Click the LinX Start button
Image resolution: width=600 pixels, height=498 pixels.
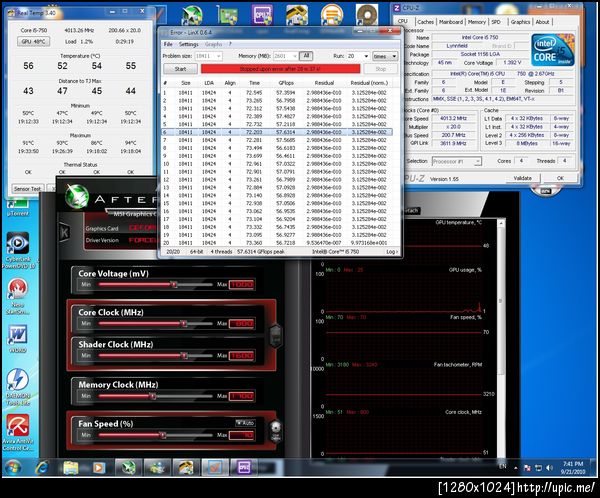click(180, 69)
